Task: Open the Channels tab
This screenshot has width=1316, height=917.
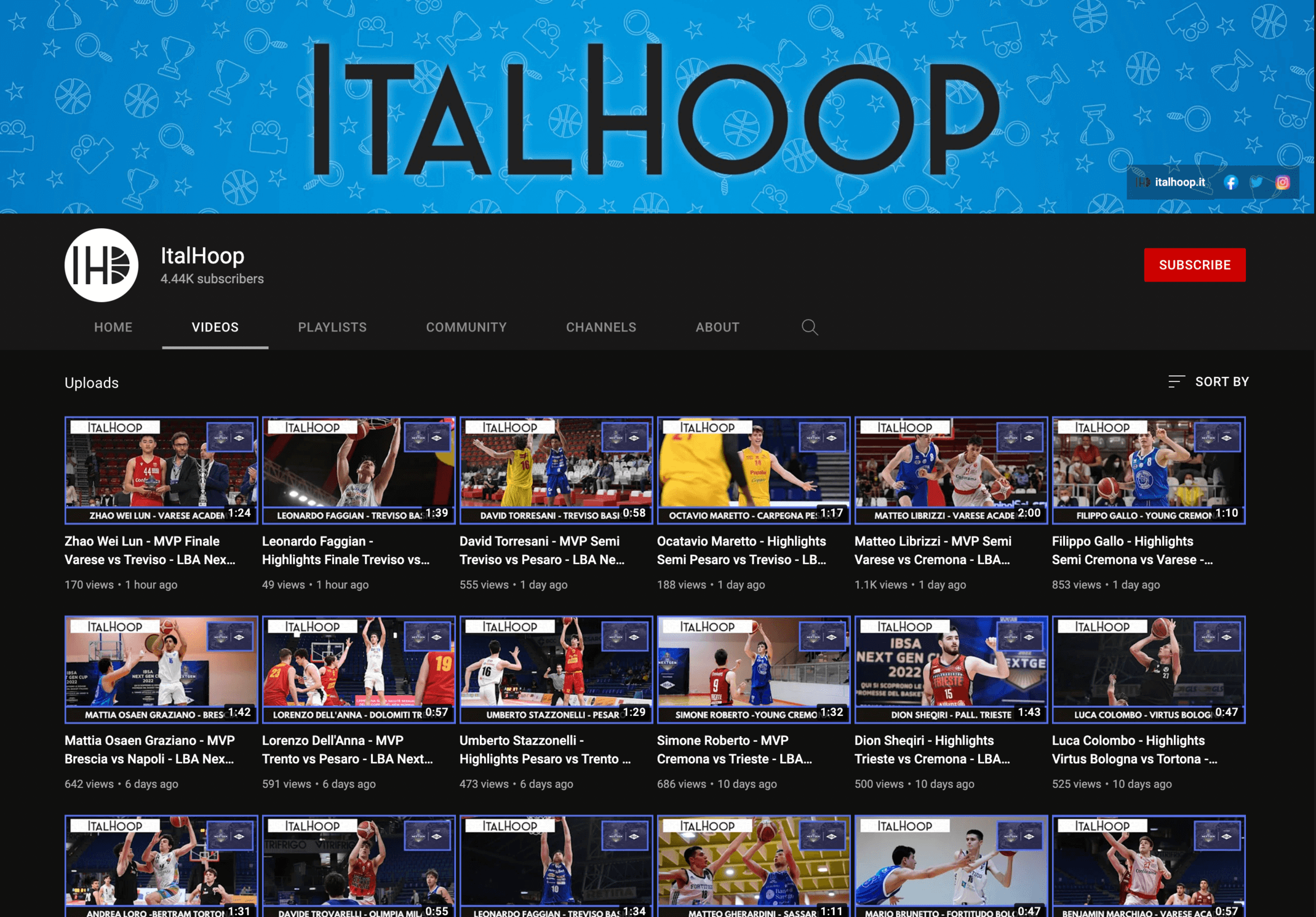Action: coord(601,327)
